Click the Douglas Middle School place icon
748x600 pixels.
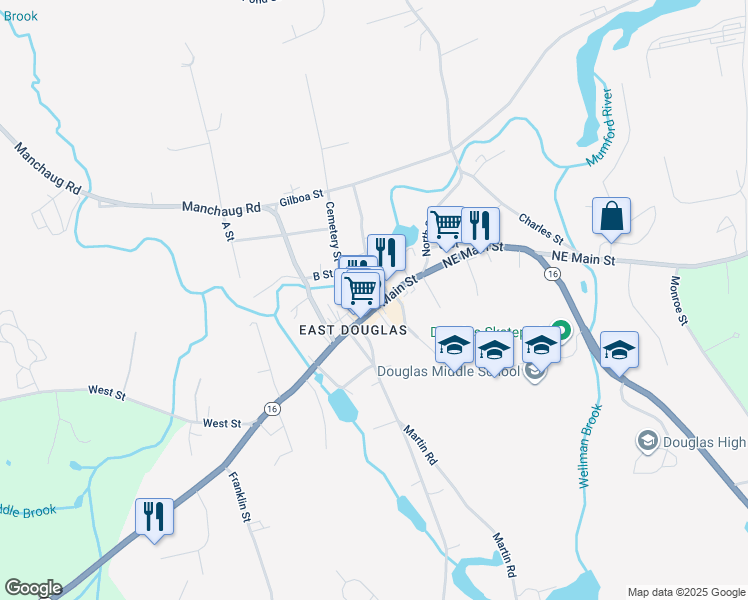(x=535, y=372)
